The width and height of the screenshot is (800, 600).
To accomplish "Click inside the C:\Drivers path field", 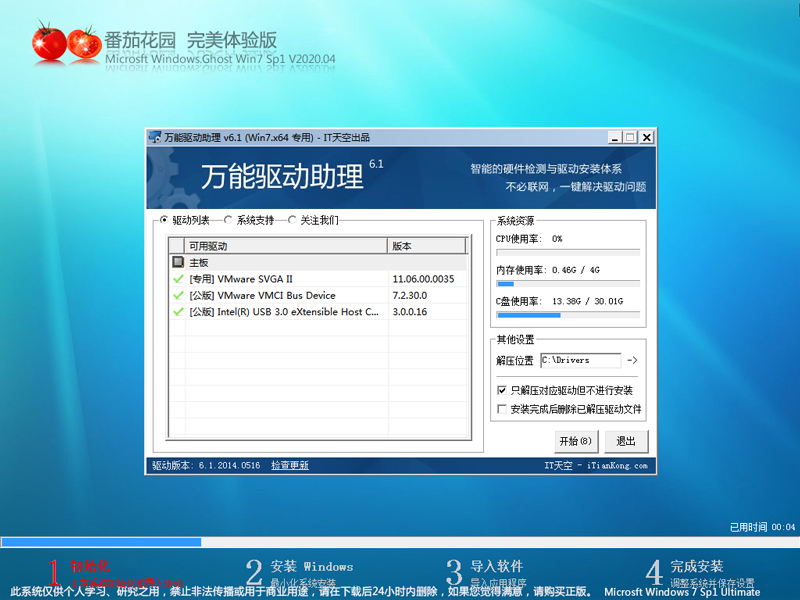I will [x=580, y=361].
